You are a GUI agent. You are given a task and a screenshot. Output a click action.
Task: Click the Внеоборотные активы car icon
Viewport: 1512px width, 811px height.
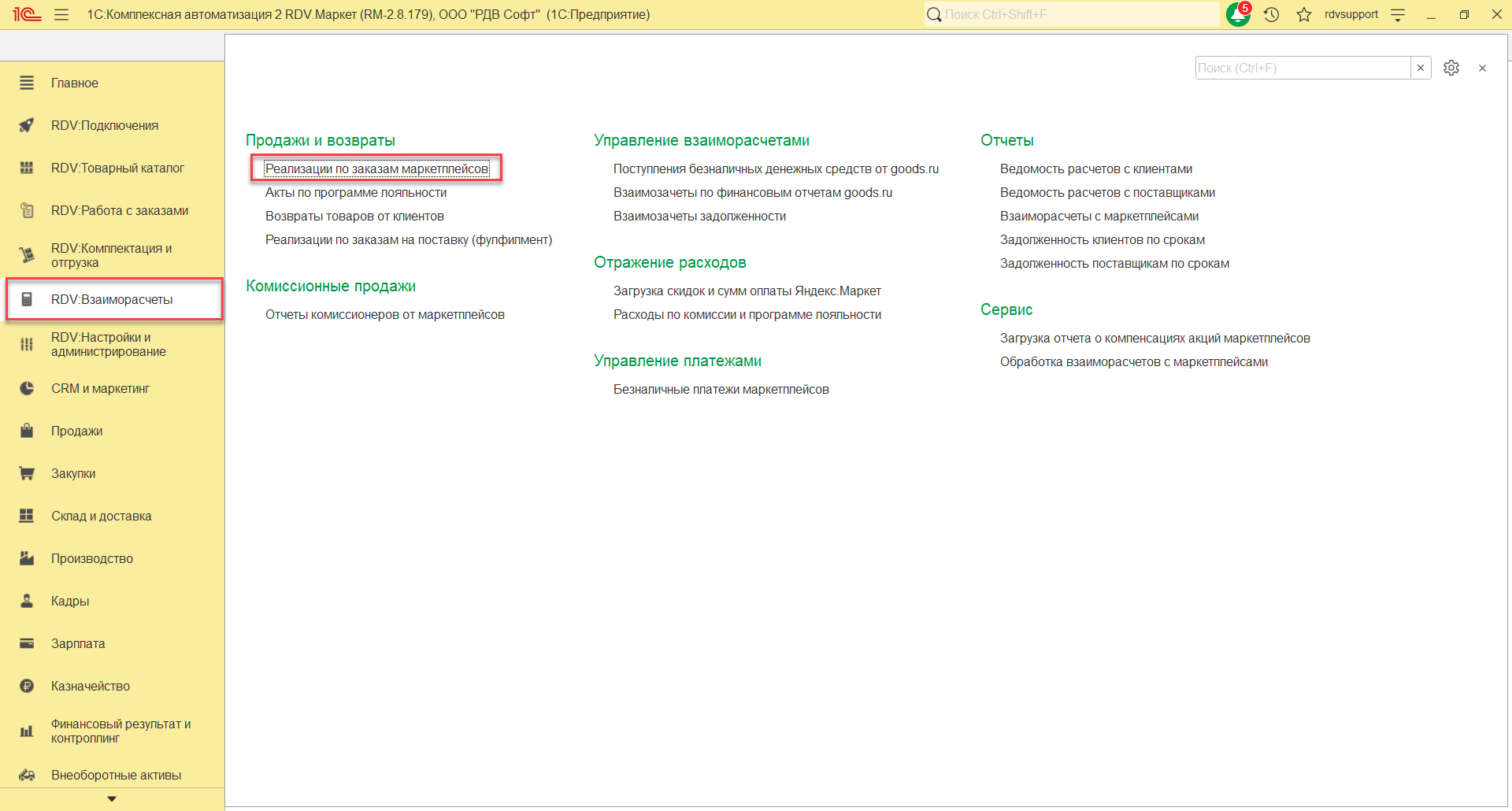point(27,775)
